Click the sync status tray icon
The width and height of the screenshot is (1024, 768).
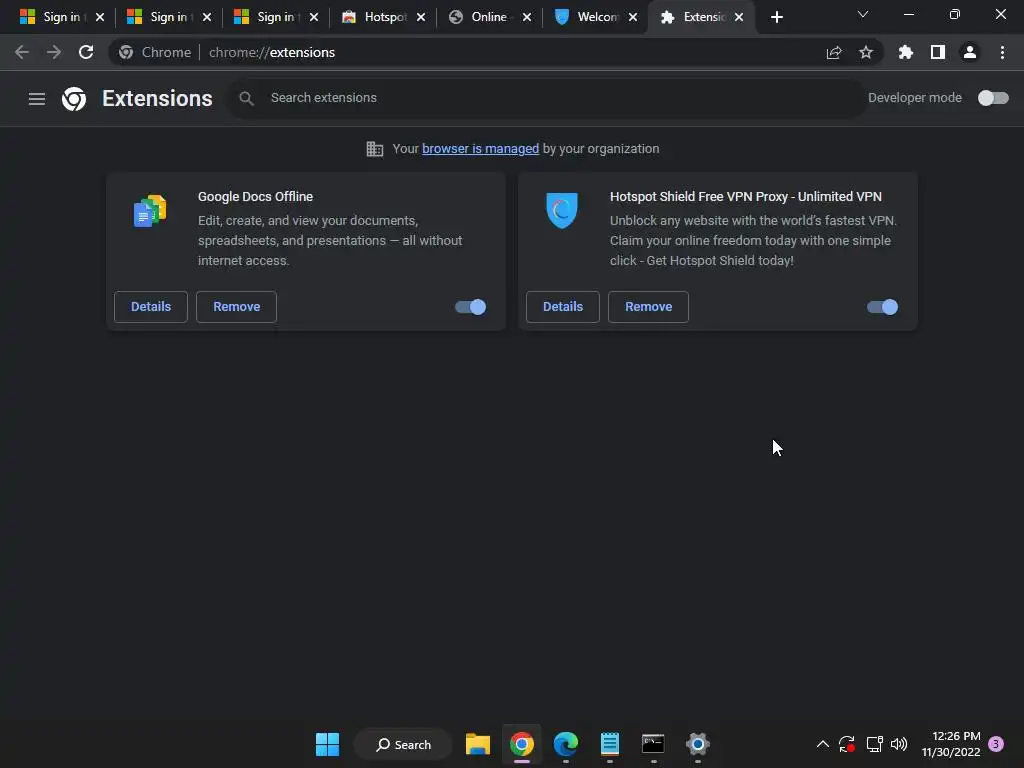point(847,744)
